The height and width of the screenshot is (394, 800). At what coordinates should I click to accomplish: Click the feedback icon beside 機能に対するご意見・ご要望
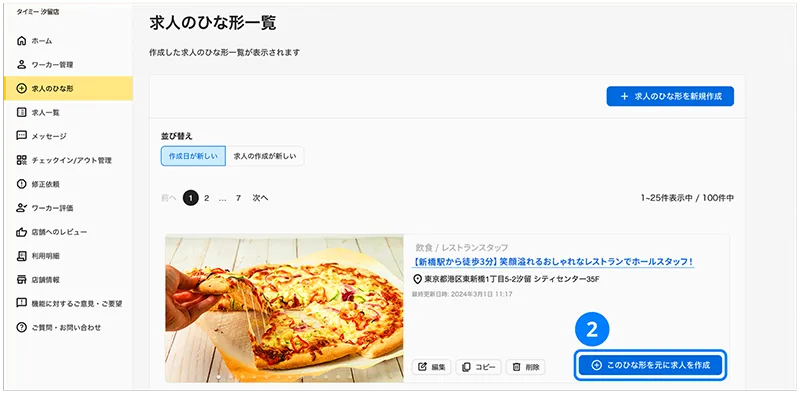[21, 303]
